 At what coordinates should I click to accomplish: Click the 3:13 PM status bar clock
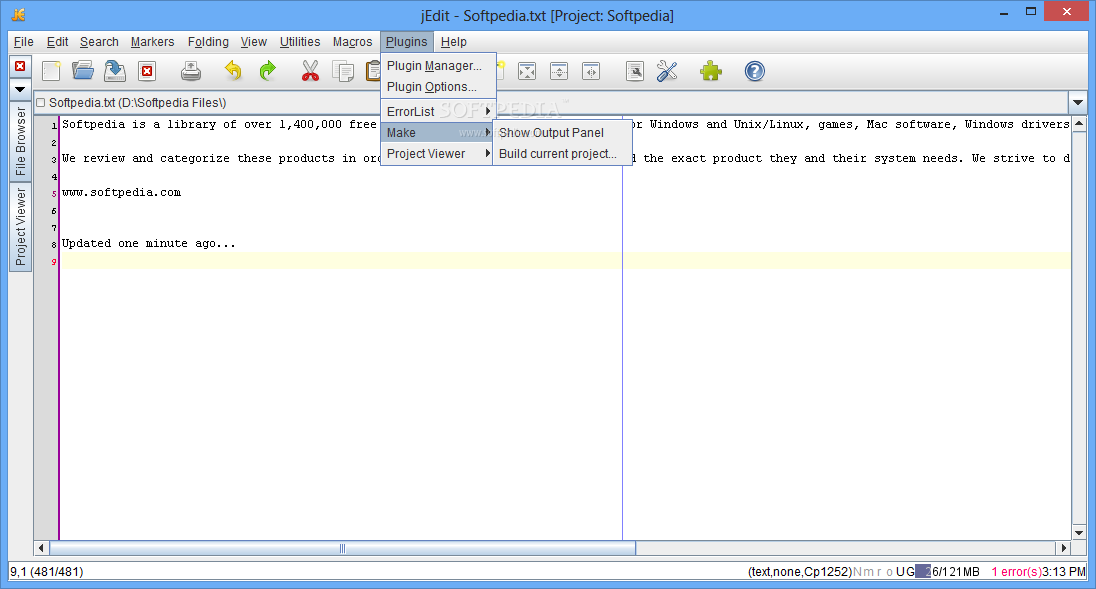click(x=1064, y=572)
